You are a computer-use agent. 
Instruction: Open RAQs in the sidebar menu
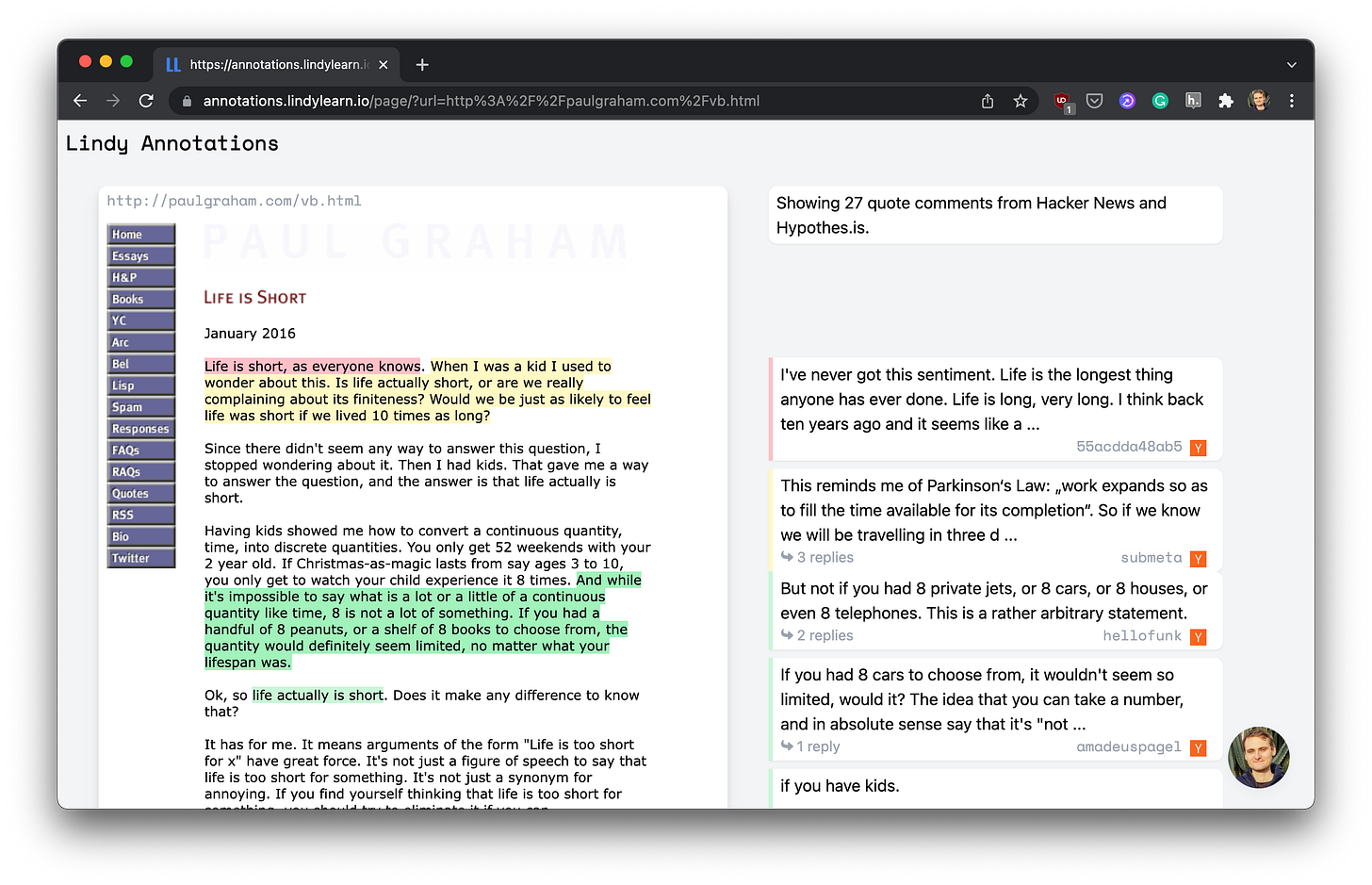tap(141, 472)
